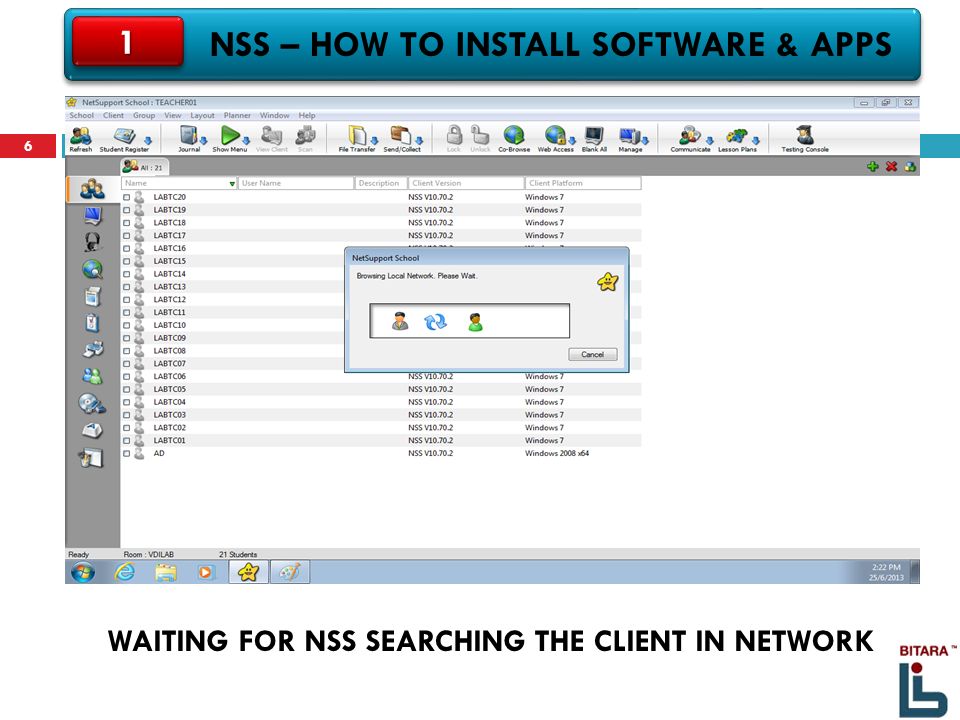Select the printer sidebar icon
This screenshot has height=720, width=960.
tap(93, 350)
